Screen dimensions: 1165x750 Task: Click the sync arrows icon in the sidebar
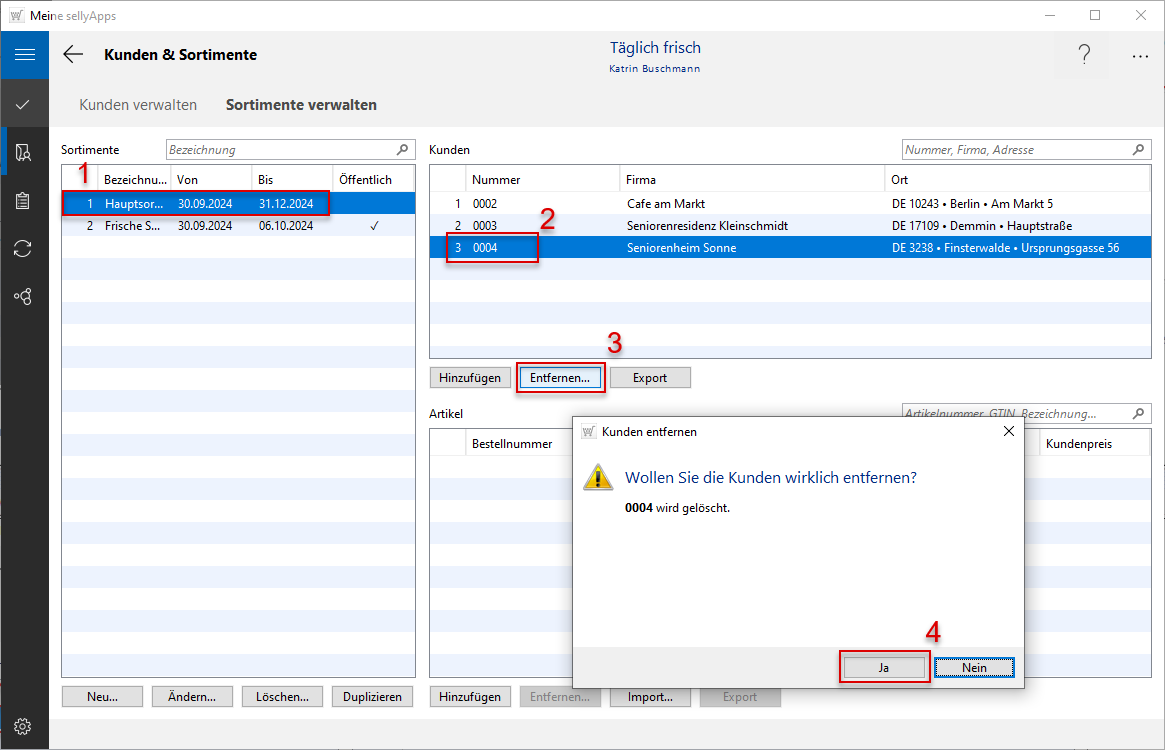24,249
